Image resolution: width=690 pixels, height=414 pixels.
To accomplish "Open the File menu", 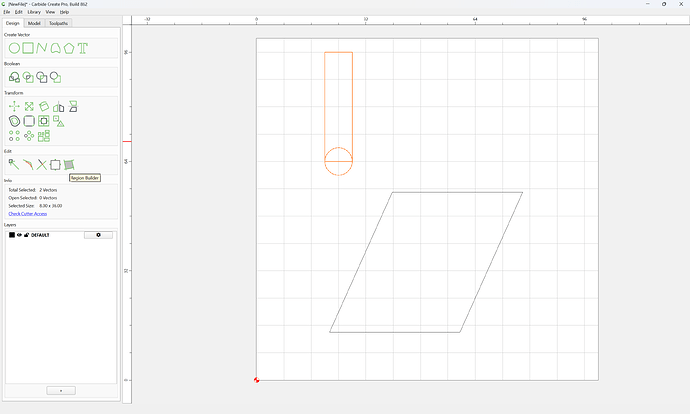I will 7,12.
